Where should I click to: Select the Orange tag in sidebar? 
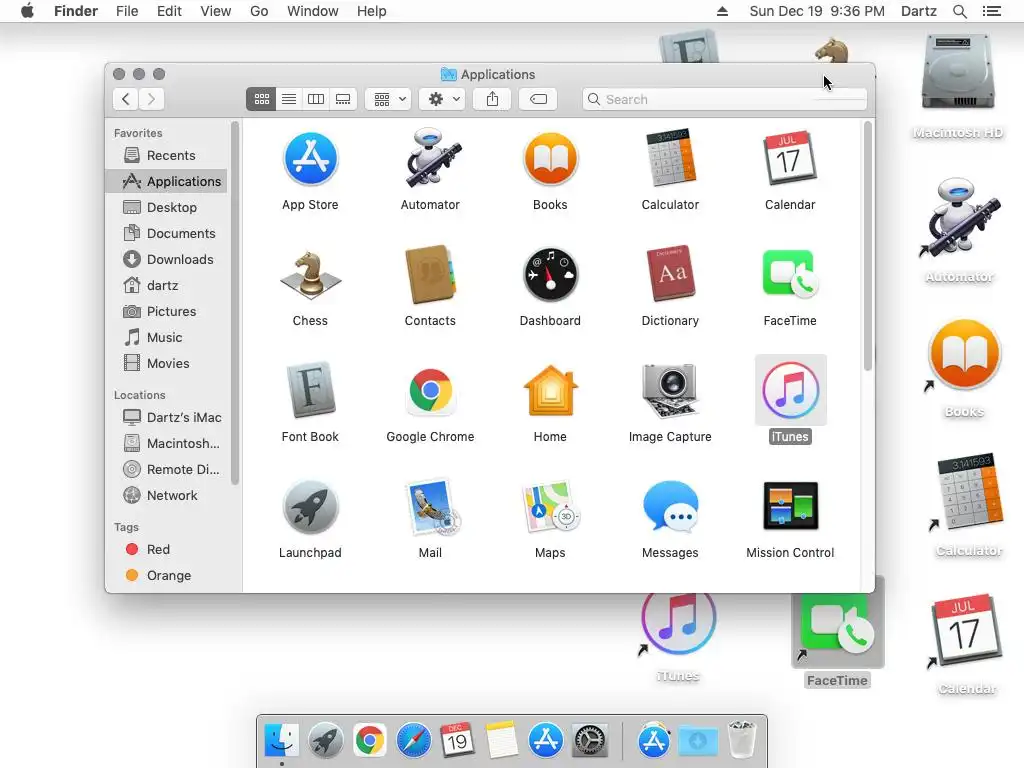(x=167, y=576)
